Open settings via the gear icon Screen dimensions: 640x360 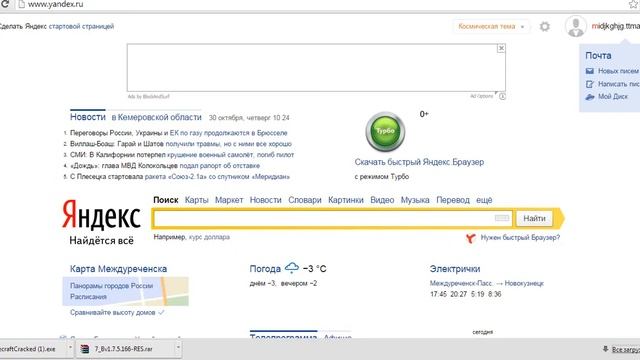pos(544,27)
